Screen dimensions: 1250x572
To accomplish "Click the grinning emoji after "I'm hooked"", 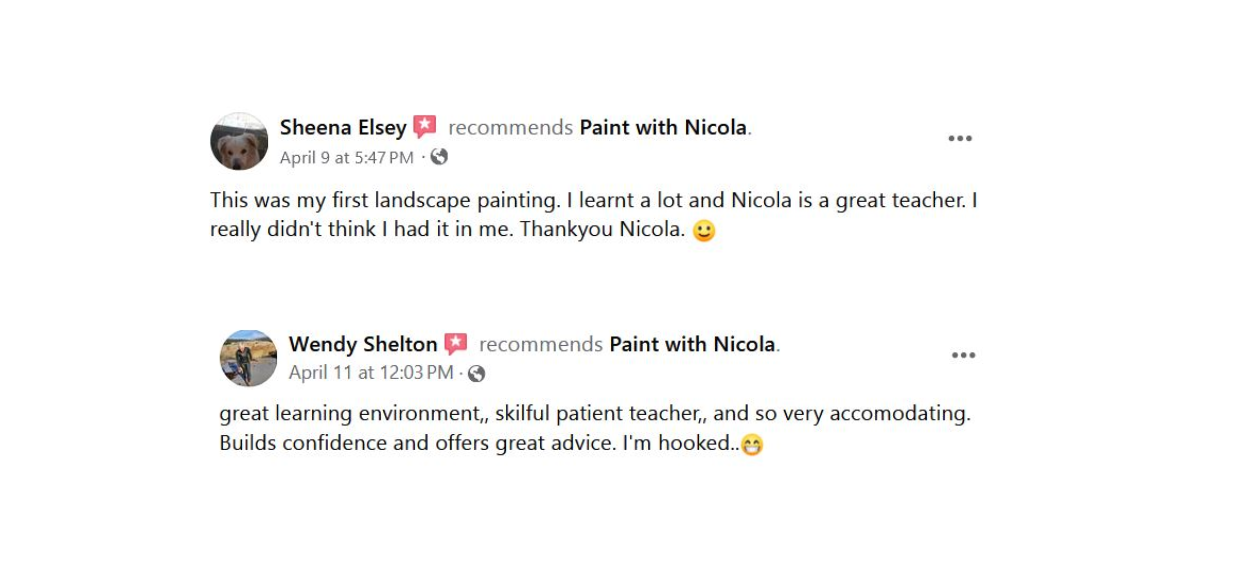I will (752, 445).
